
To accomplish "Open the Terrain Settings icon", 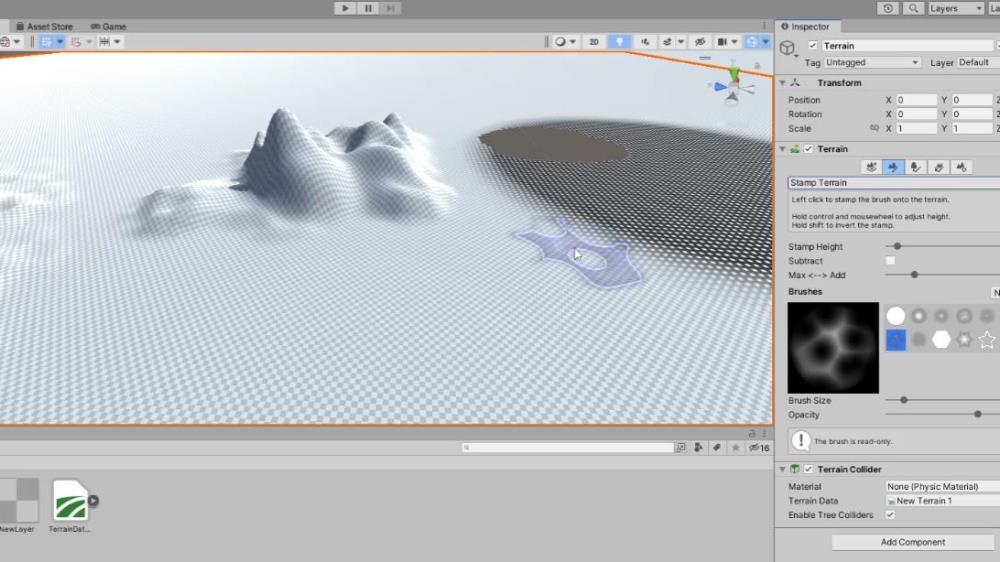I will click(x=962, y=167).
